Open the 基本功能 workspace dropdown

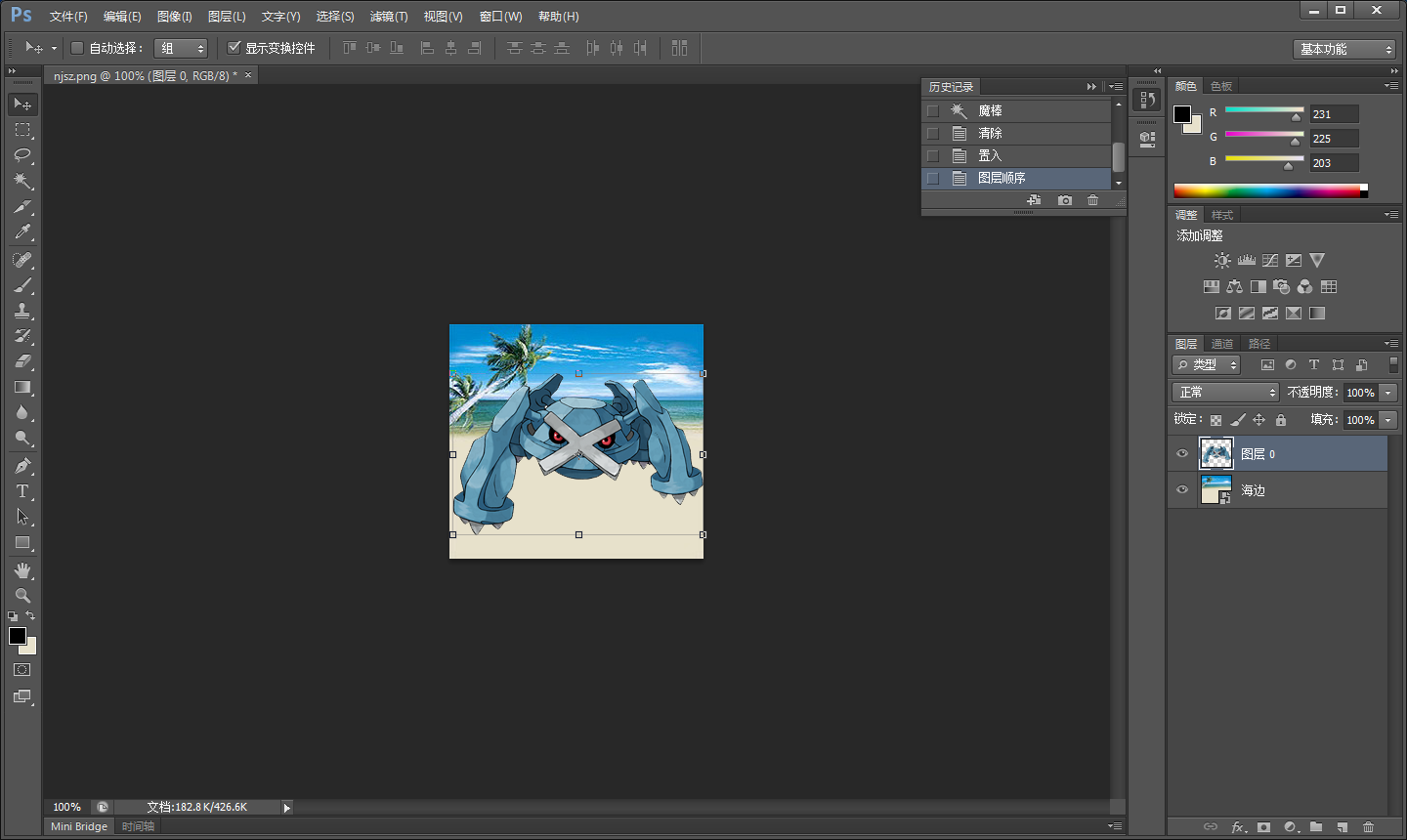click(1344, 49)
